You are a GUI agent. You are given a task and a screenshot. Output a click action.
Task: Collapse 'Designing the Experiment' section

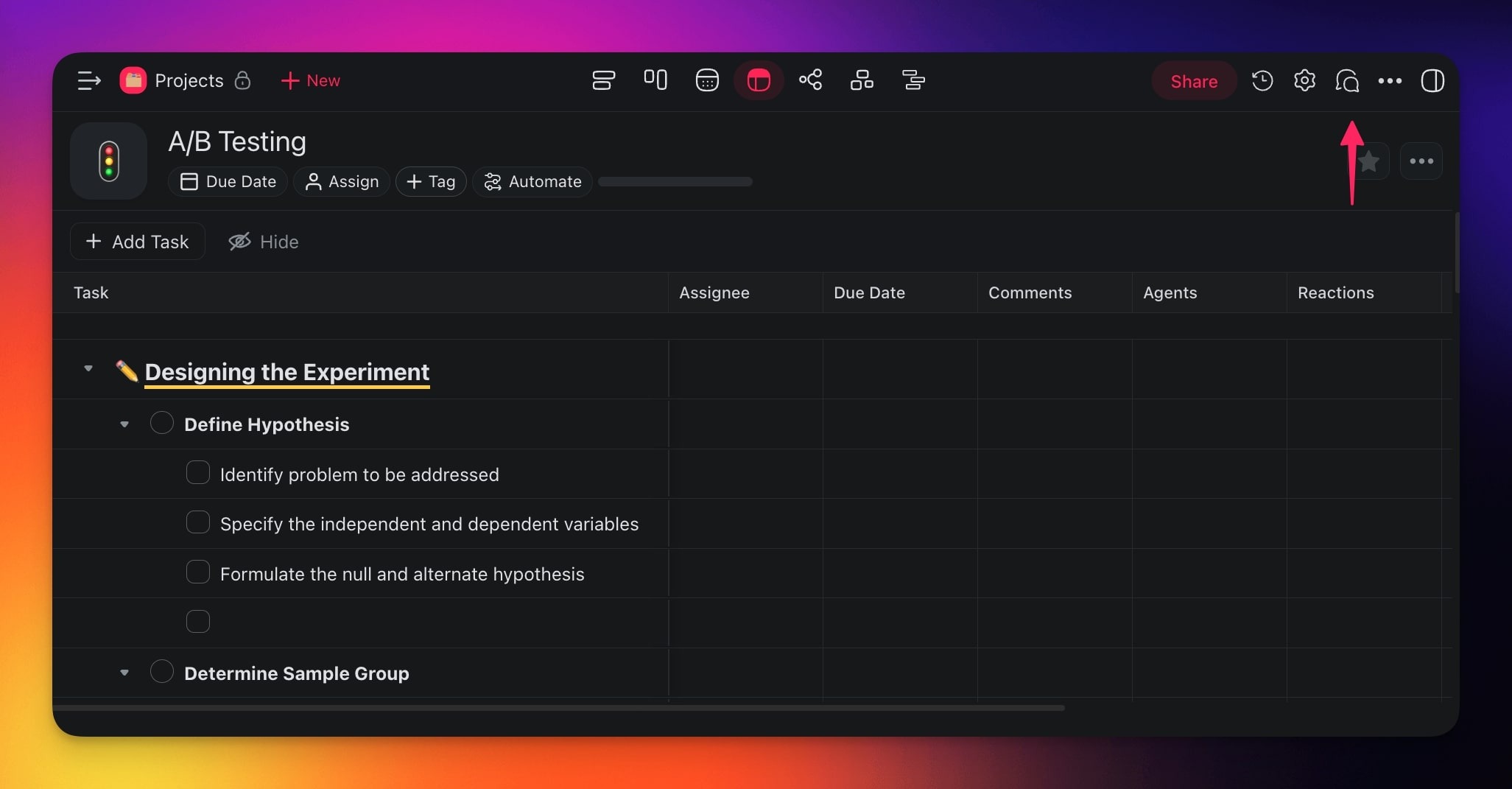click(88, 368)
